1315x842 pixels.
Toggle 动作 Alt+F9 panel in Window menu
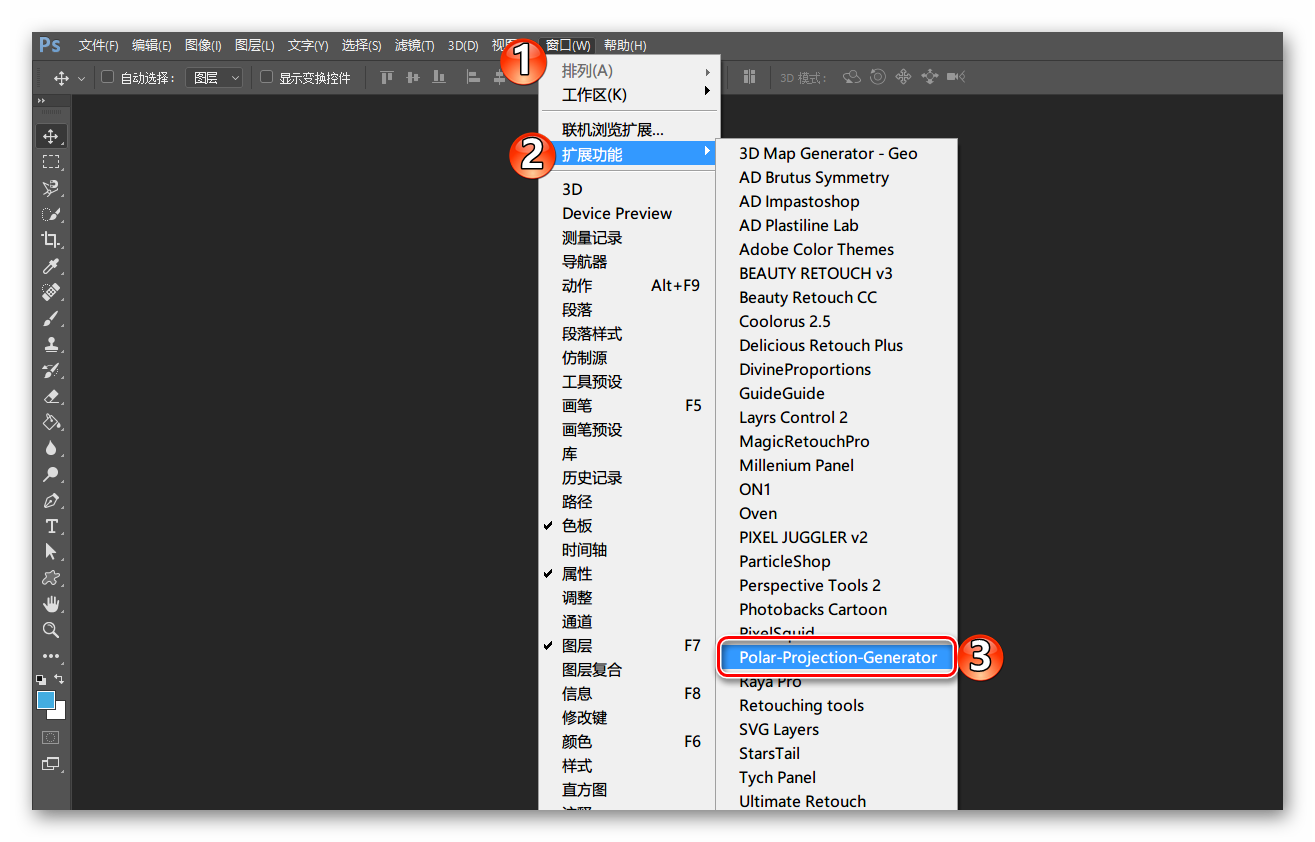pos(628,286)
